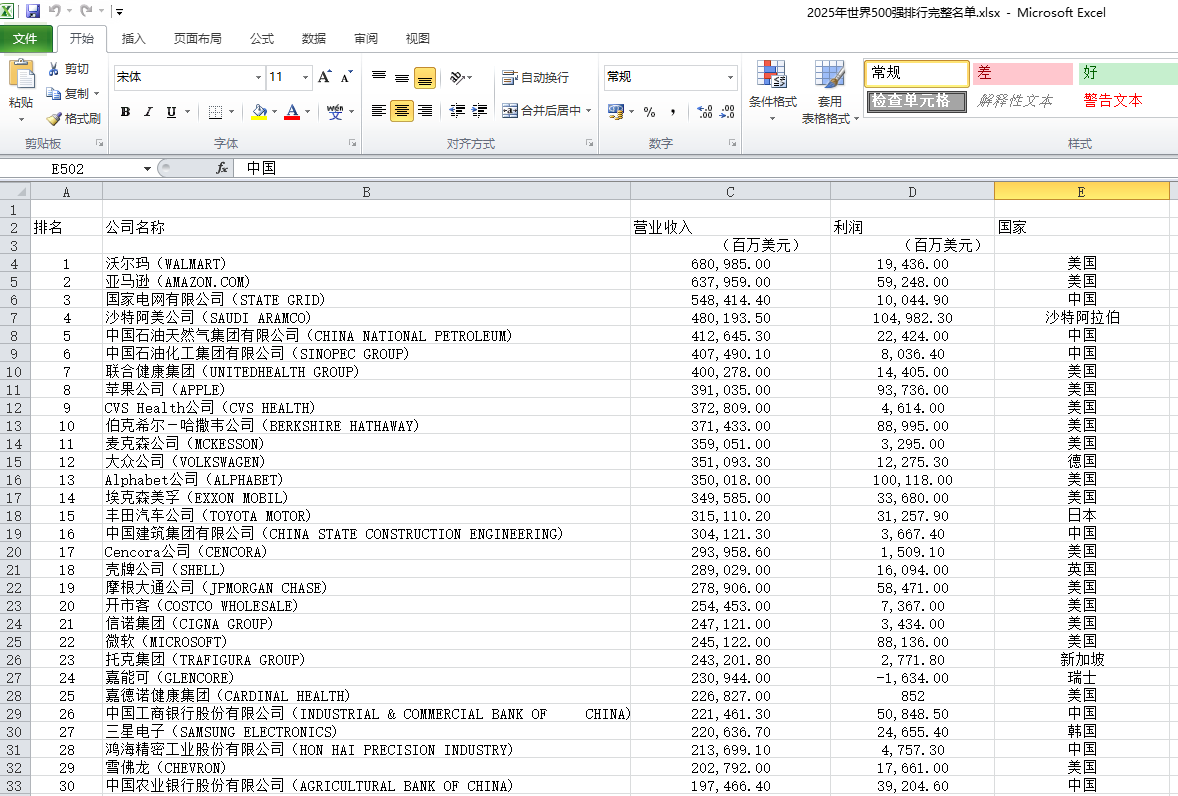Open Format as Table (套用表格格式)
Image resolution: width=1178 pixels, height=796 pixels.
829,92
